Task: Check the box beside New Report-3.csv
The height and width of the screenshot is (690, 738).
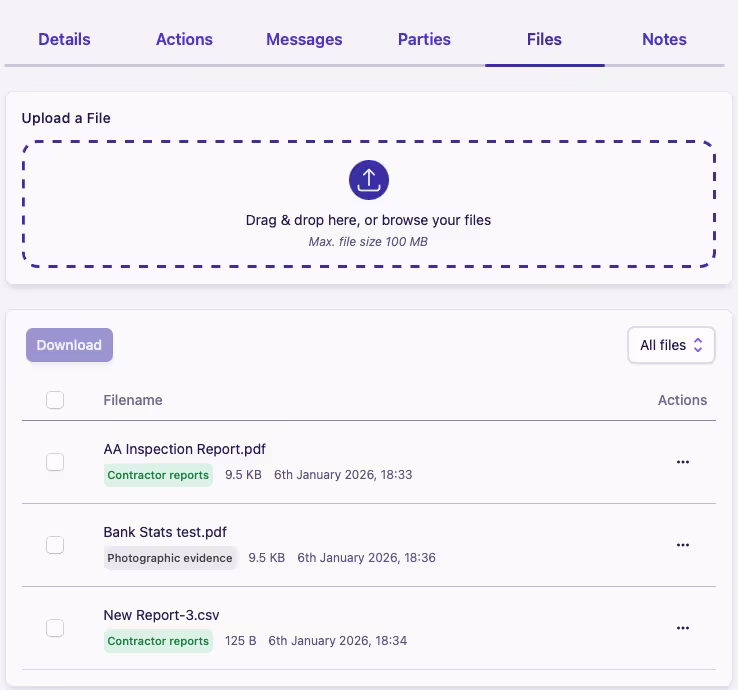Action: tap(55, 628)
